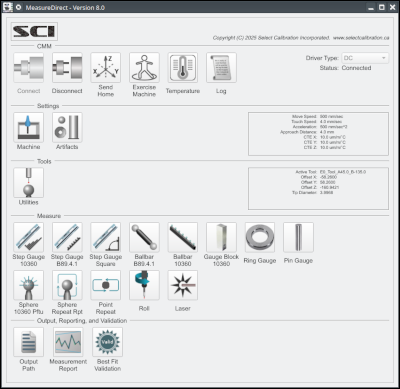Click the Tip Diameter value
Screen dimensions: 400x389
326,193
